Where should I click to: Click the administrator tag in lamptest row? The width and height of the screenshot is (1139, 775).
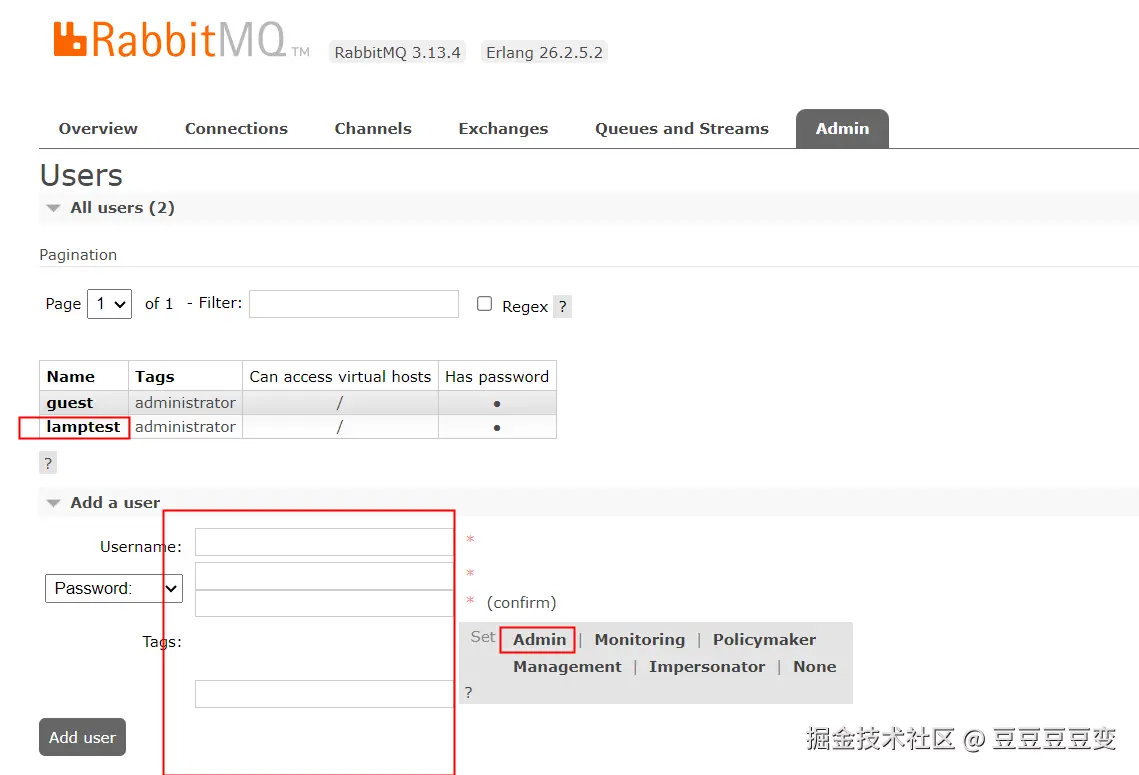click(x=185, y=426)
